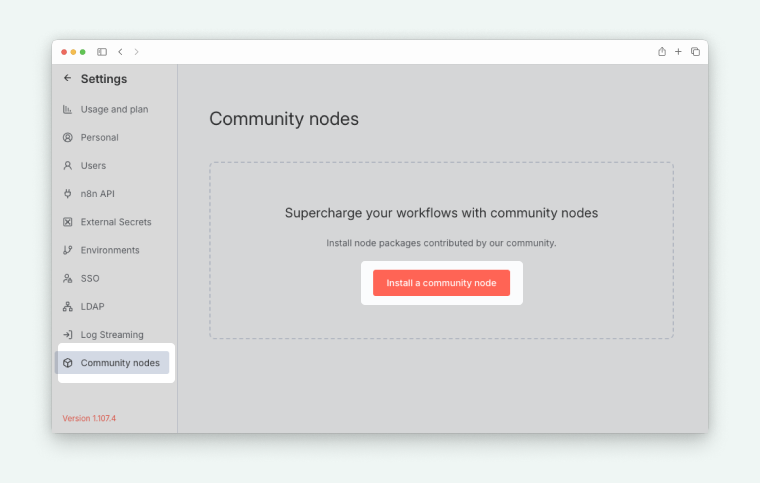Click the Usage and plan chart icon
This screenshot has height=483, width=760.
(x=67, y=109)
